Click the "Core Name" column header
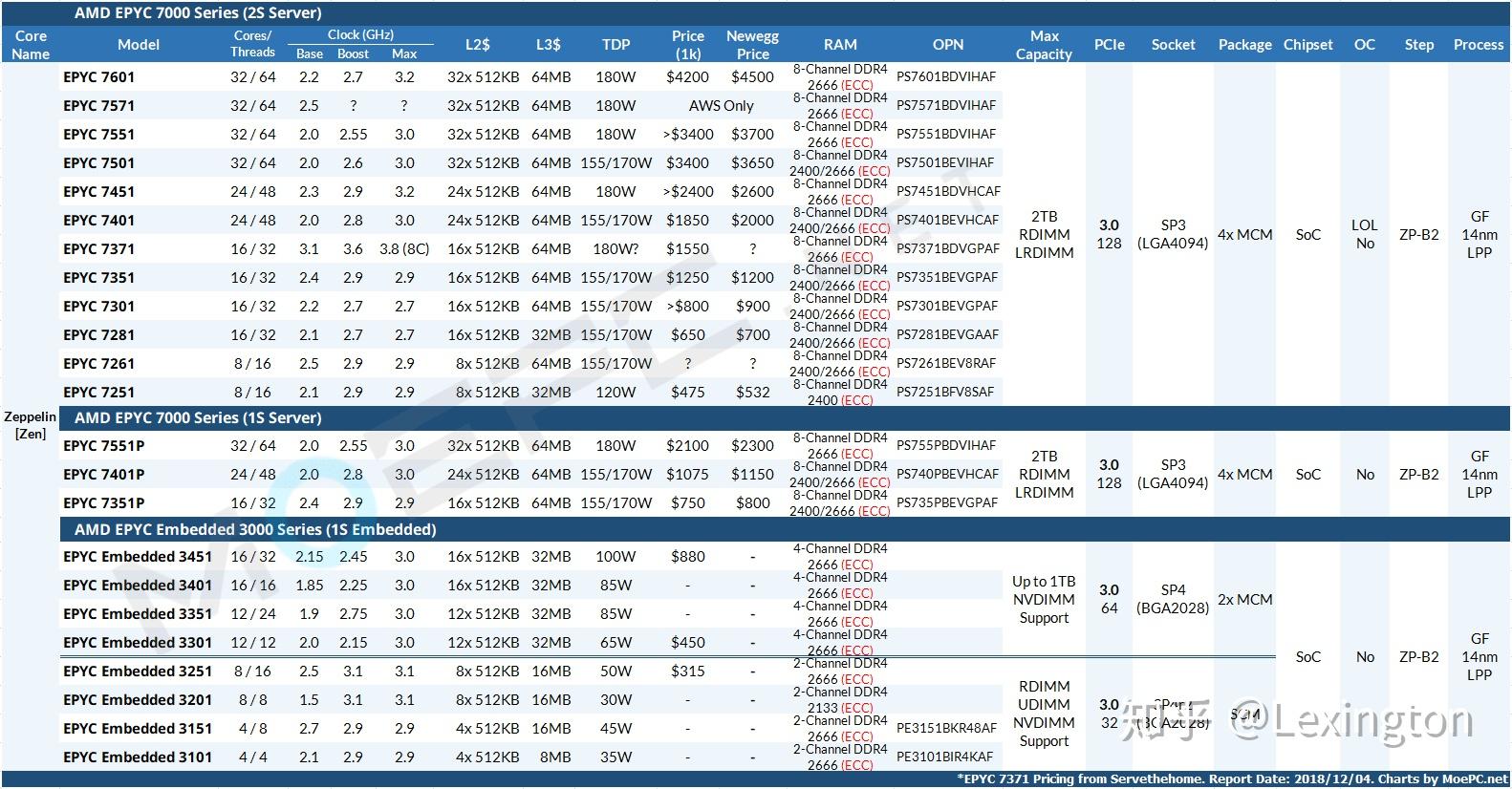 click(31, 45)
